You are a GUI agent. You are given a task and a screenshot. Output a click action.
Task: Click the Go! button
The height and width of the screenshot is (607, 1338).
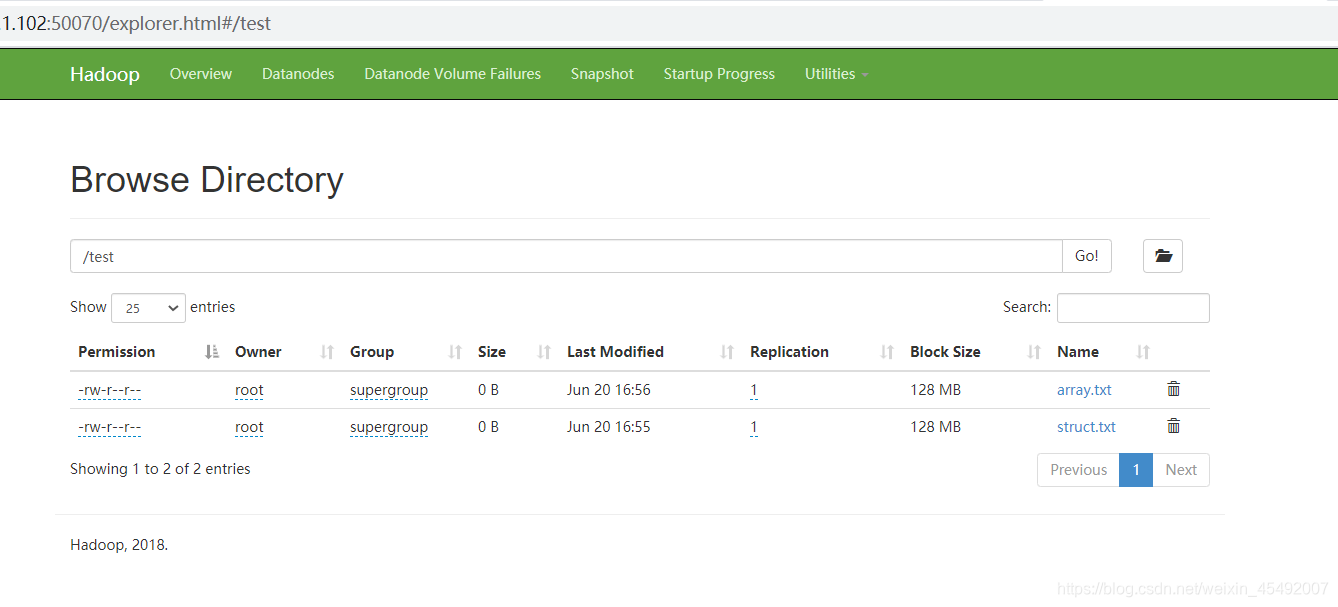click(x=1087, y=256)
